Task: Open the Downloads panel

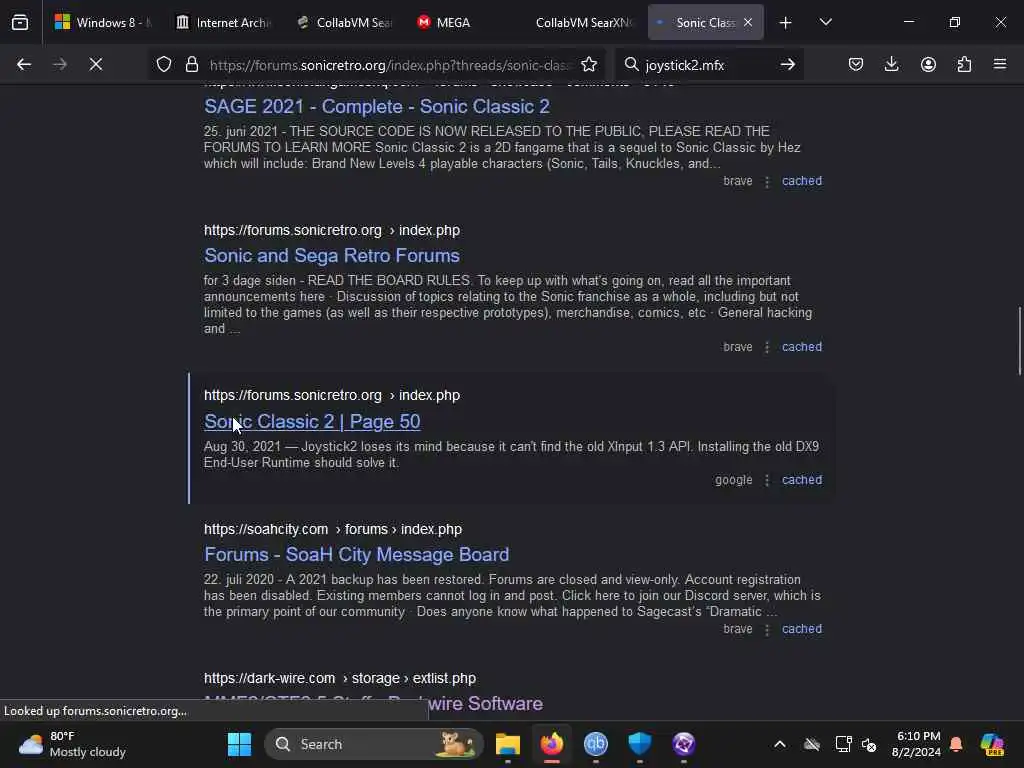Action: (891, 64)
